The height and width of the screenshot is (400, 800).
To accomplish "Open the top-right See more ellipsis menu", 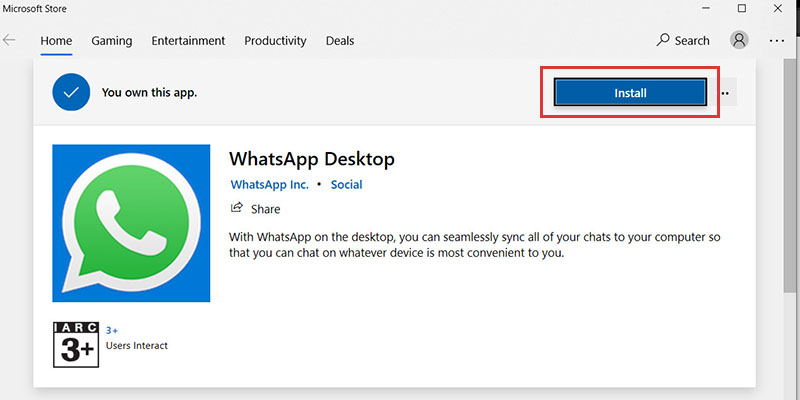I will point(777,41).
